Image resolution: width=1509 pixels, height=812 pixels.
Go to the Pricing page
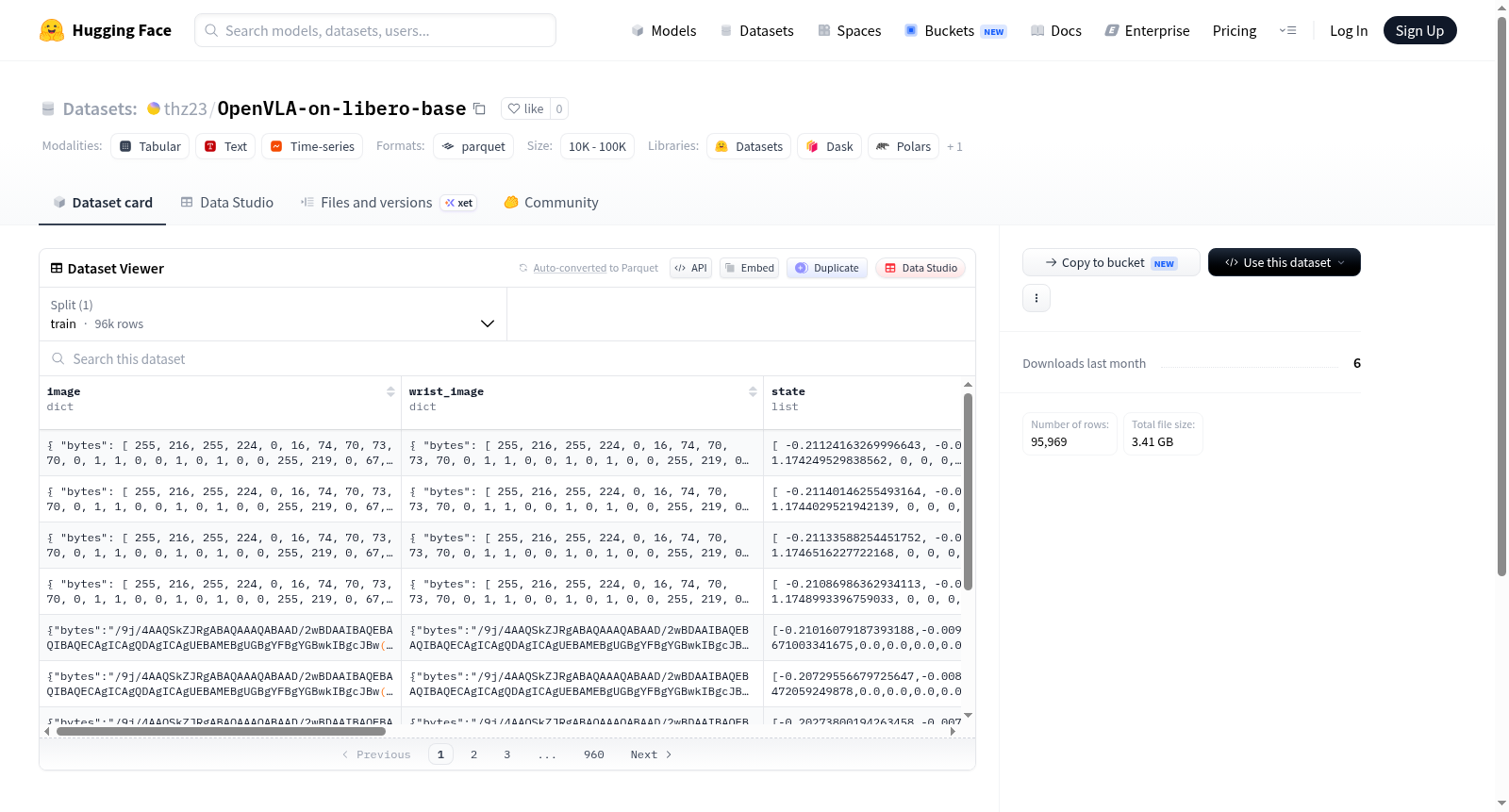1235,31
